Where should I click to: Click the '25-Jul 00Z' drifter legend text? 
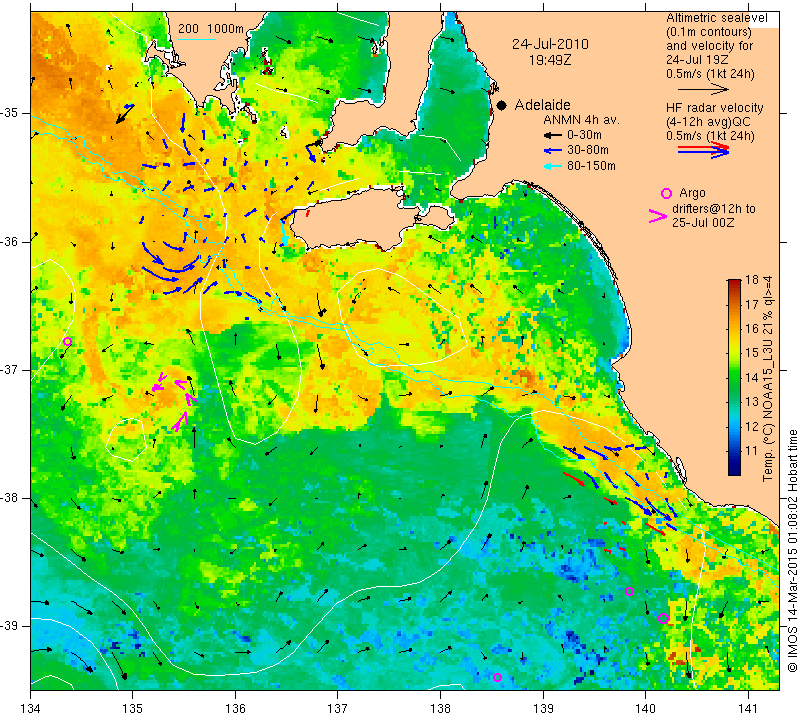click(x=703, y=223)
